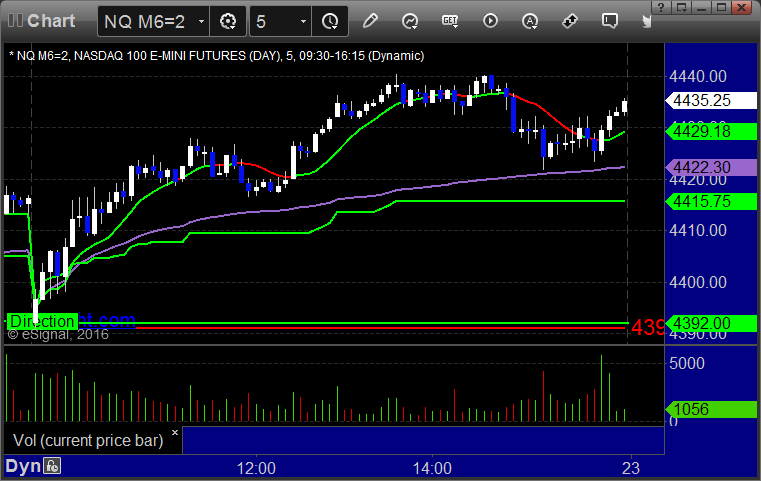The image size is (761, 481).
Task: Open the chat comment bubble icon
Action: (x=610, y=21)
